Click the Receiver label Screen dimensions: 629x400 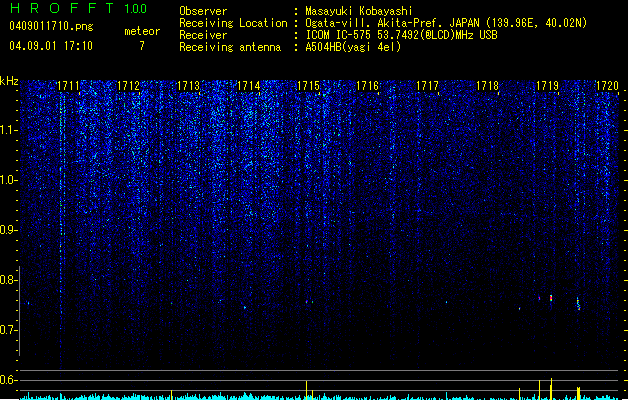coord(203,35)
